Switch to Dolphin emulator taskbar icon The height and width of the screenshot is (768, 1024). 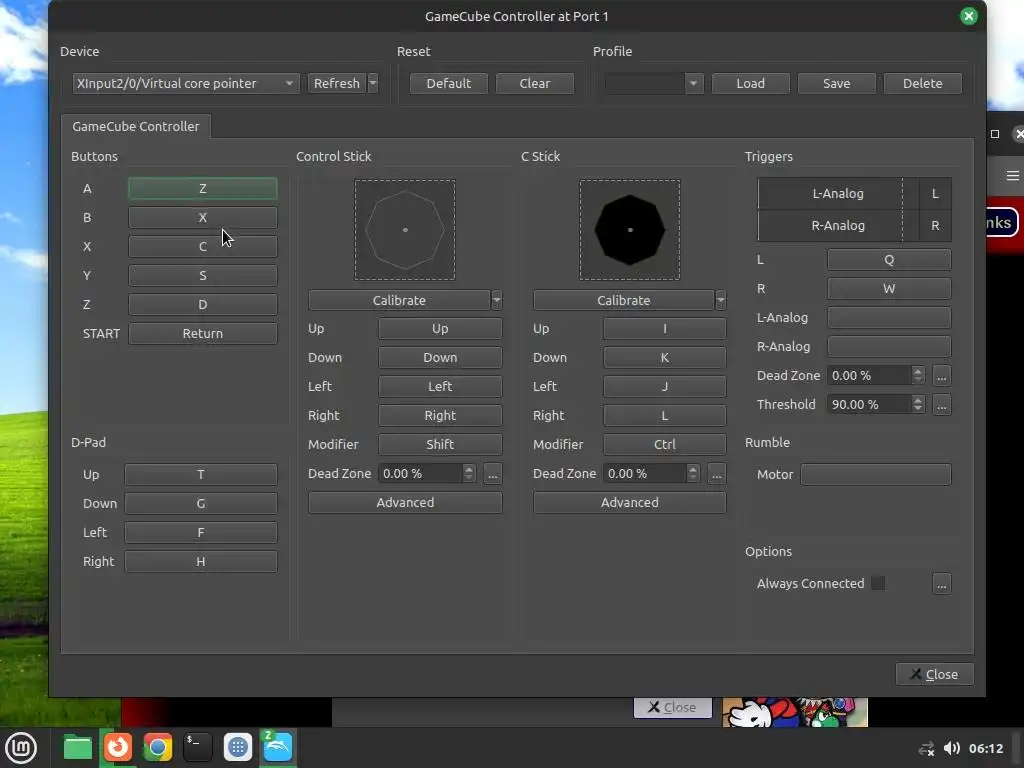278,748
